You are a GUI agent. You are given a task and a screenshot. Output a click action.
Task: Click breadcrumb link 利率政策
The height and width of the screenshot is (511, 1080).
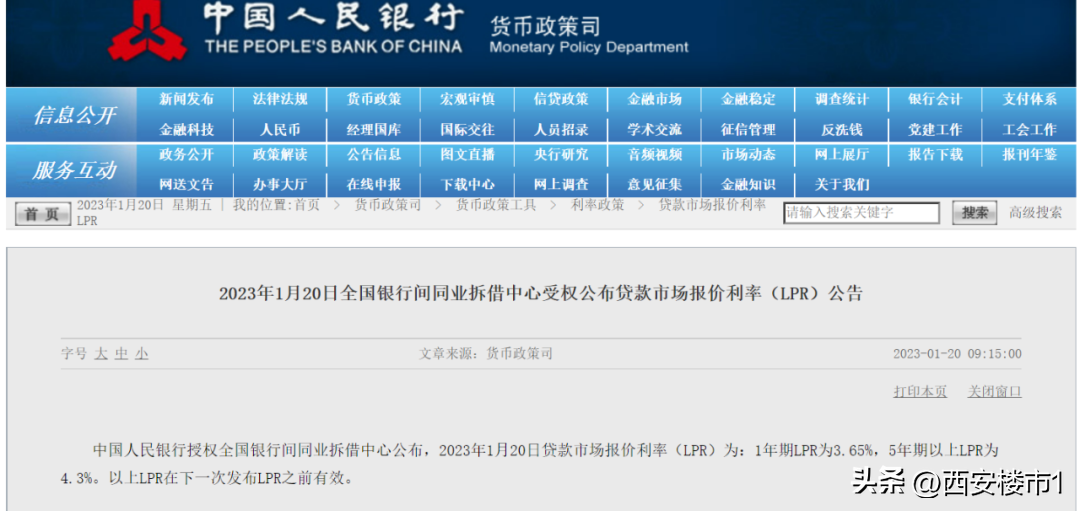click(x=598, y=205)
